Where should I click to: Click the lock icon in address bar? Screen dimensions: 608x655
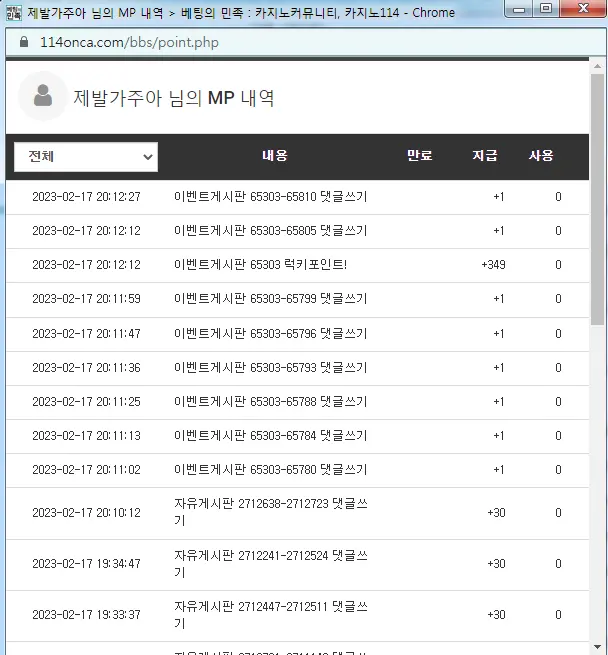pyautogui.click(x=24, y=42)
